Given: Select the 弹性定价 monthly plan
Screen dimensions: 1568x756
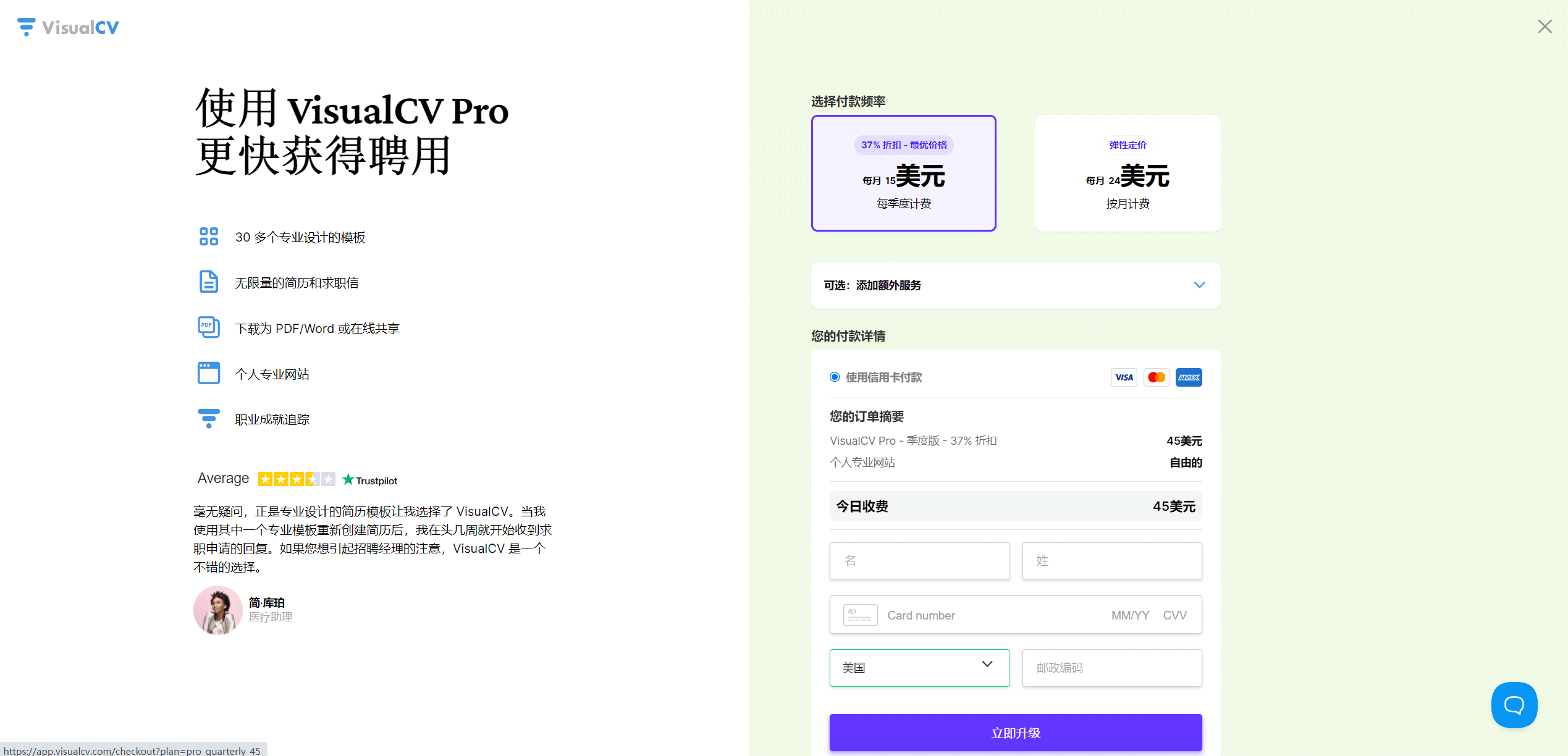Looking at the screenshot, I should [1127, 174].
